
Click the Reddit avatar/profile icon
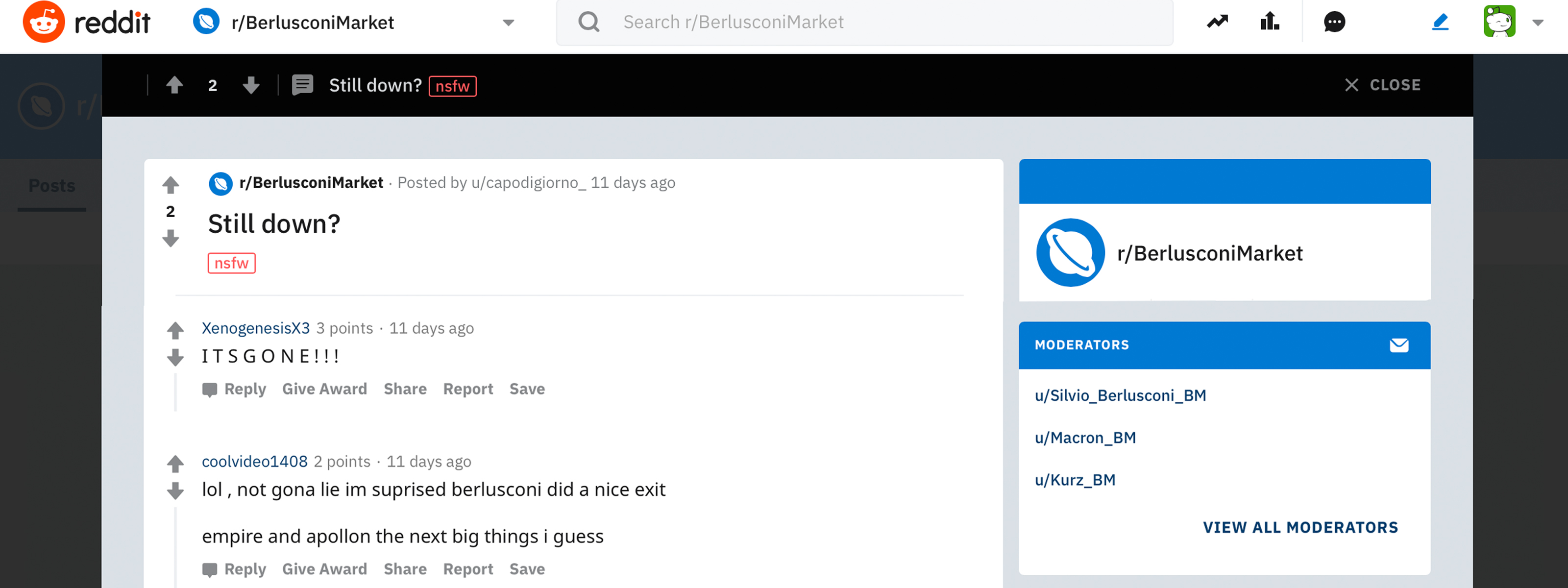[1500, 22]
